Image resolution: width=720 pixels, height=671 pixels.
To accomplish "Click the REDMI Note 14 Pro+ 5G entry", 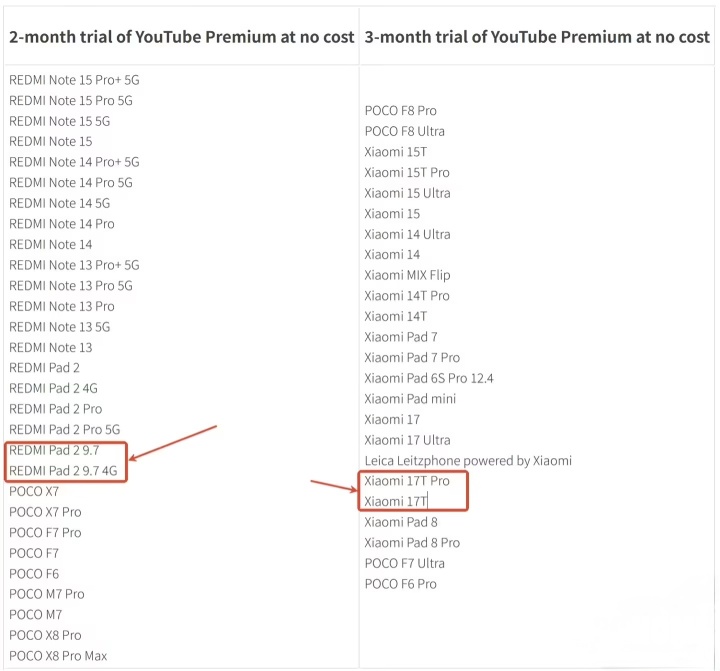I will pyautogui.click(x=74, y=162).
